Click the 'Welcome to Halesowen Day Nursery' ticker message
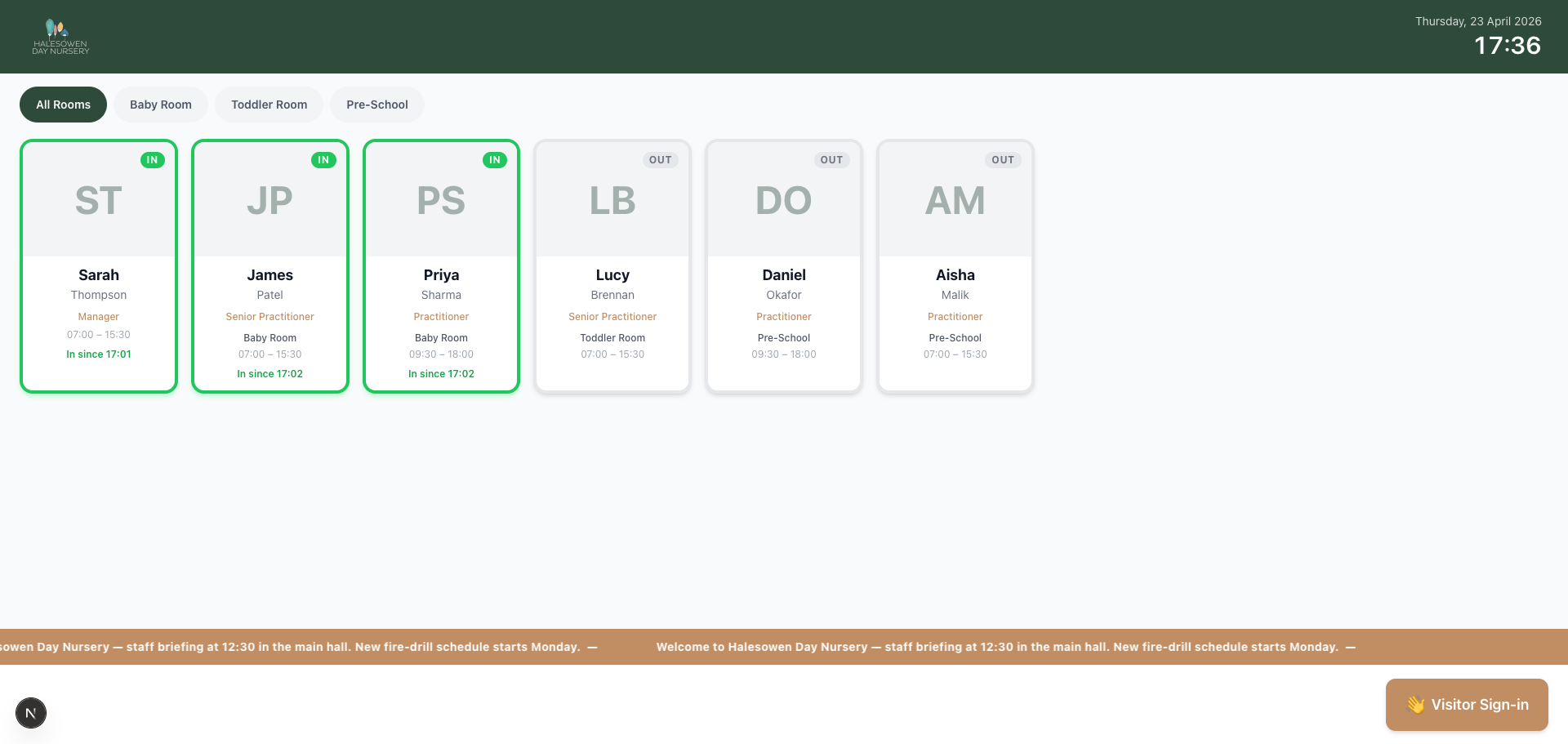The width and height of the screenshot is (1568, 744). click(x=1006, y=647)
